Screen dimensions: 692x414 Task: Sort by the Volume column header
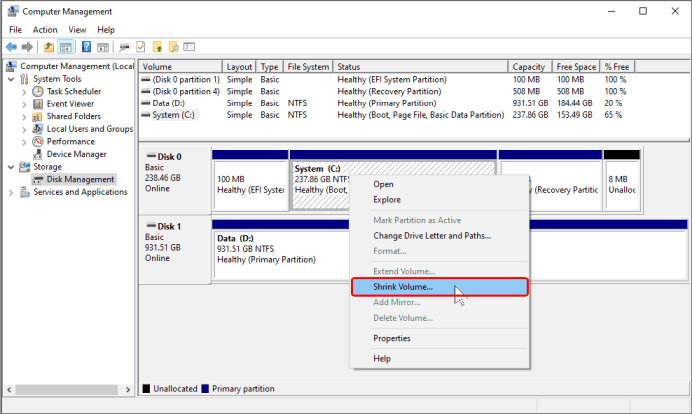tap(181, 67)
